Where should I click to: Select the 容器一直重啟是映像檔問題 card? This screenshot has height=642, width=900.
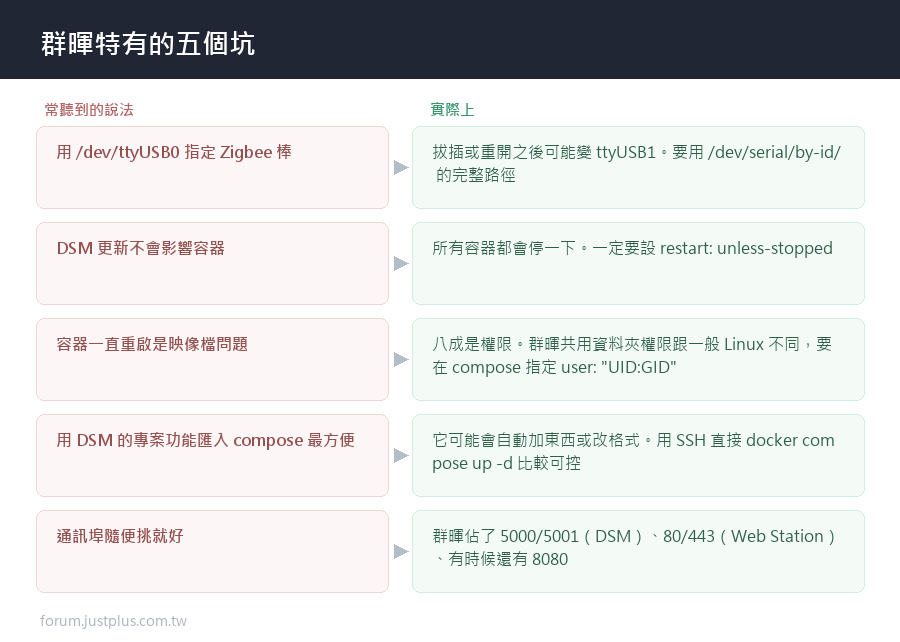click(212, 360)
